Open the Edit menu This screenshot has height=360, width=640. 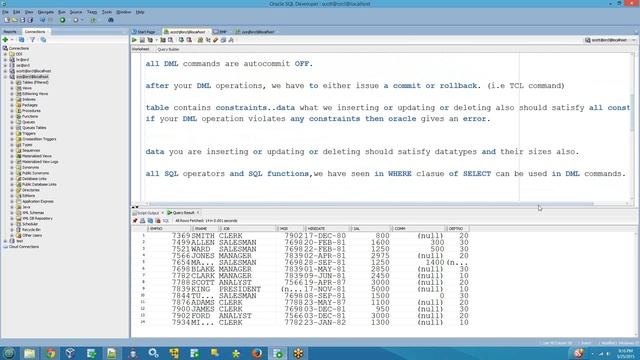click(17, 12)
